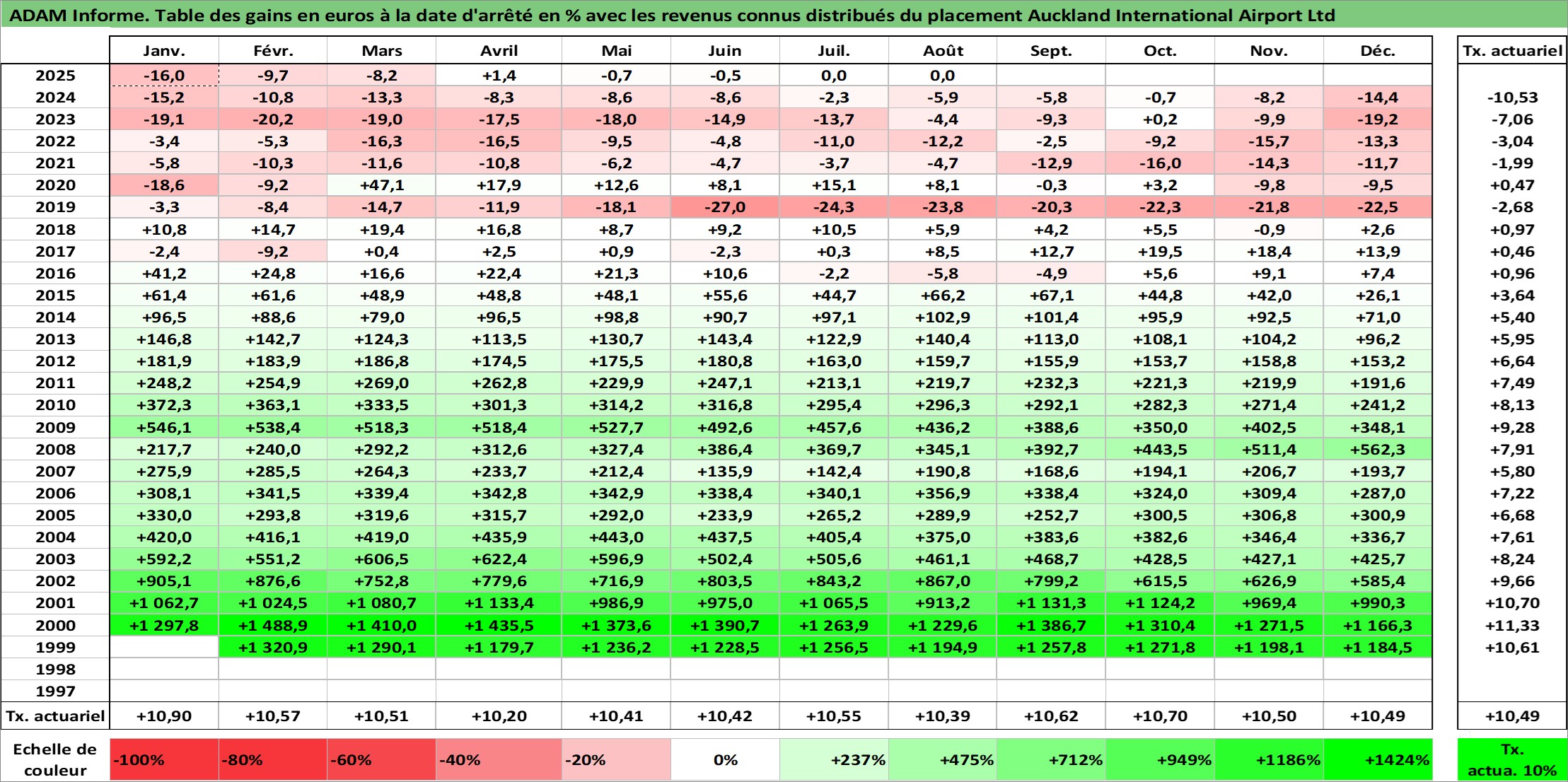Click the +10,20 value in bottom Tx. actuariel row
1568x782 pixels.
coord(499,716)
